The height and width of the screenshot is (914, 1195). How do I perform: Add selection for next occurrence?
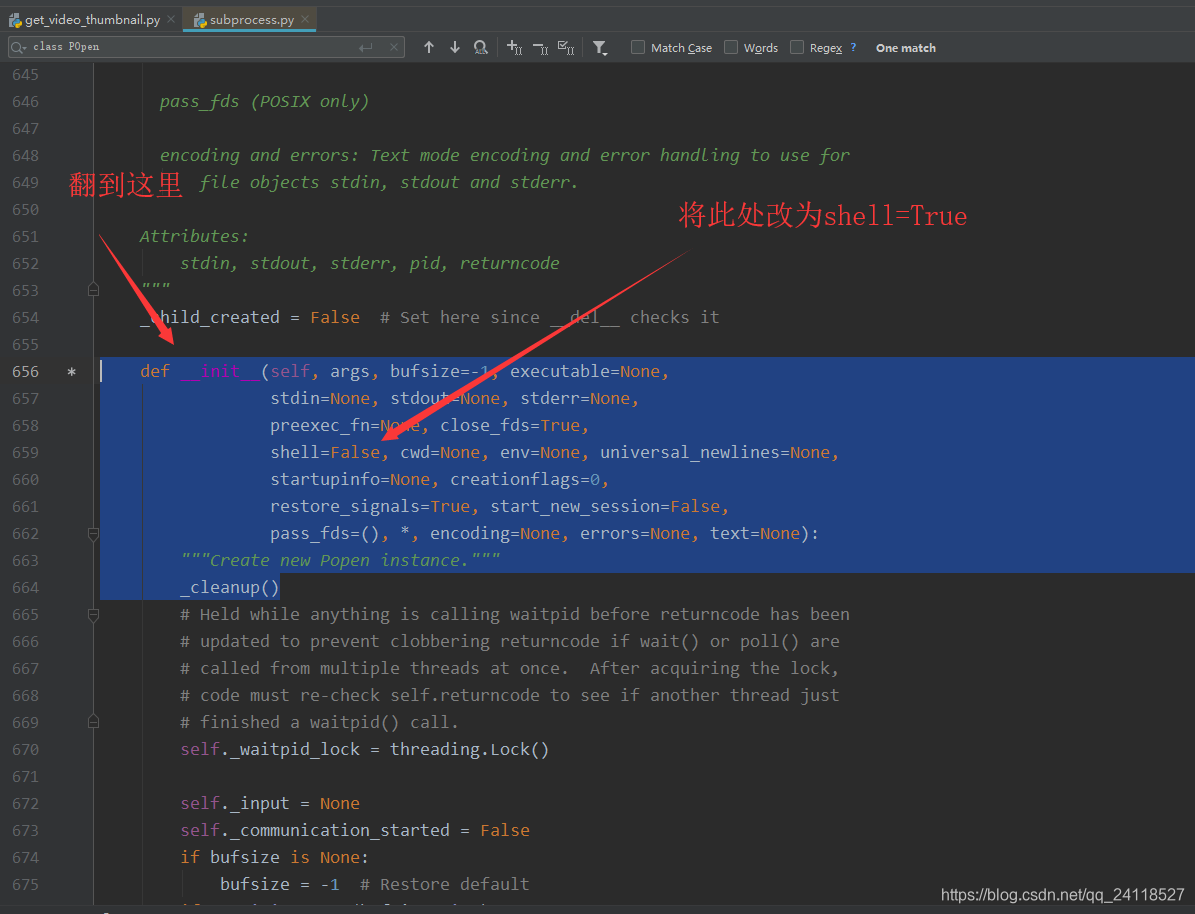pos(514,47)
